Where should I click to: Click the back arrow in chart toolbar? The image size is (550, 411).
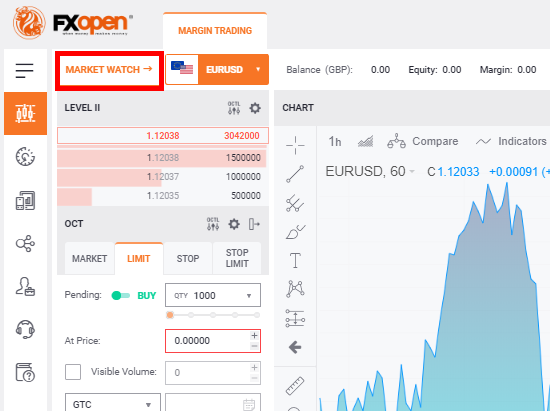coord(295,348)
